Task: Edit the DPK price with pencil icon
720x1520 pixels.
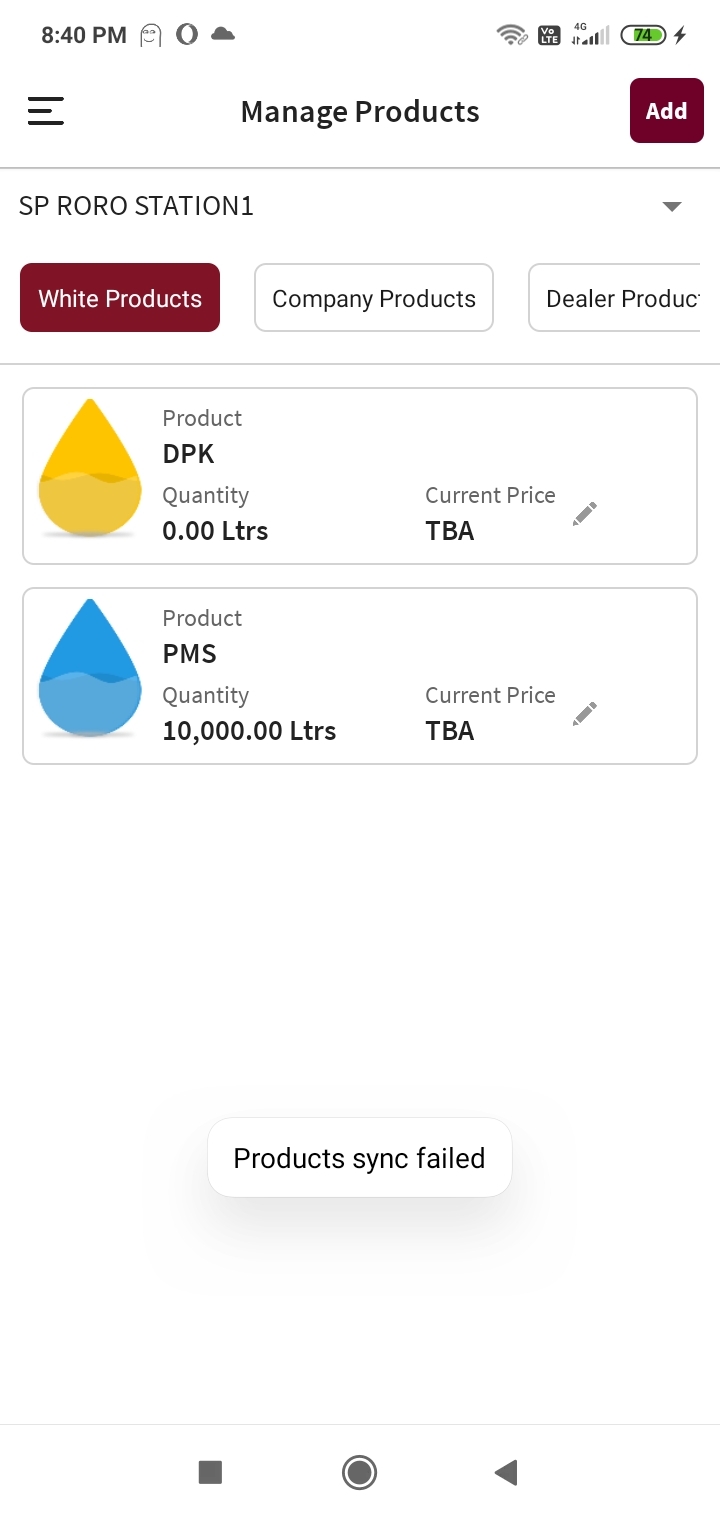Action: coord(585,514)
